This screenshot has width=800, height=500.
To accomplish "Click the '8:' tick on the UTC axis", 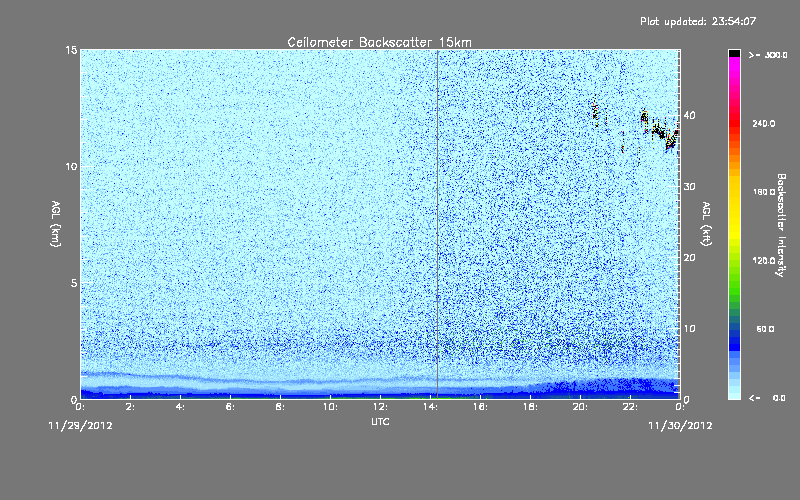I will tap(280, 407).
